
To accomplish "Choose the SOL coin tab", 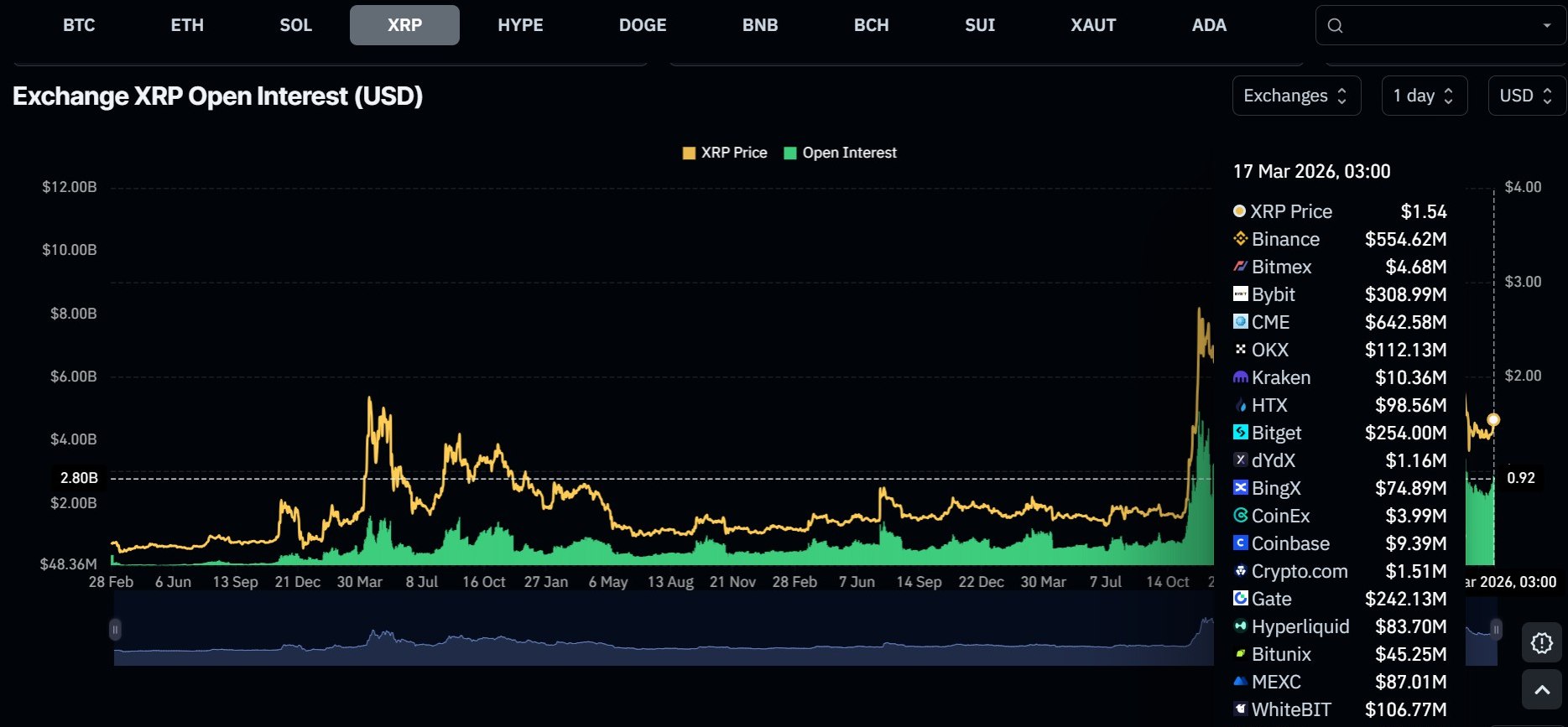I will (295, 25).
